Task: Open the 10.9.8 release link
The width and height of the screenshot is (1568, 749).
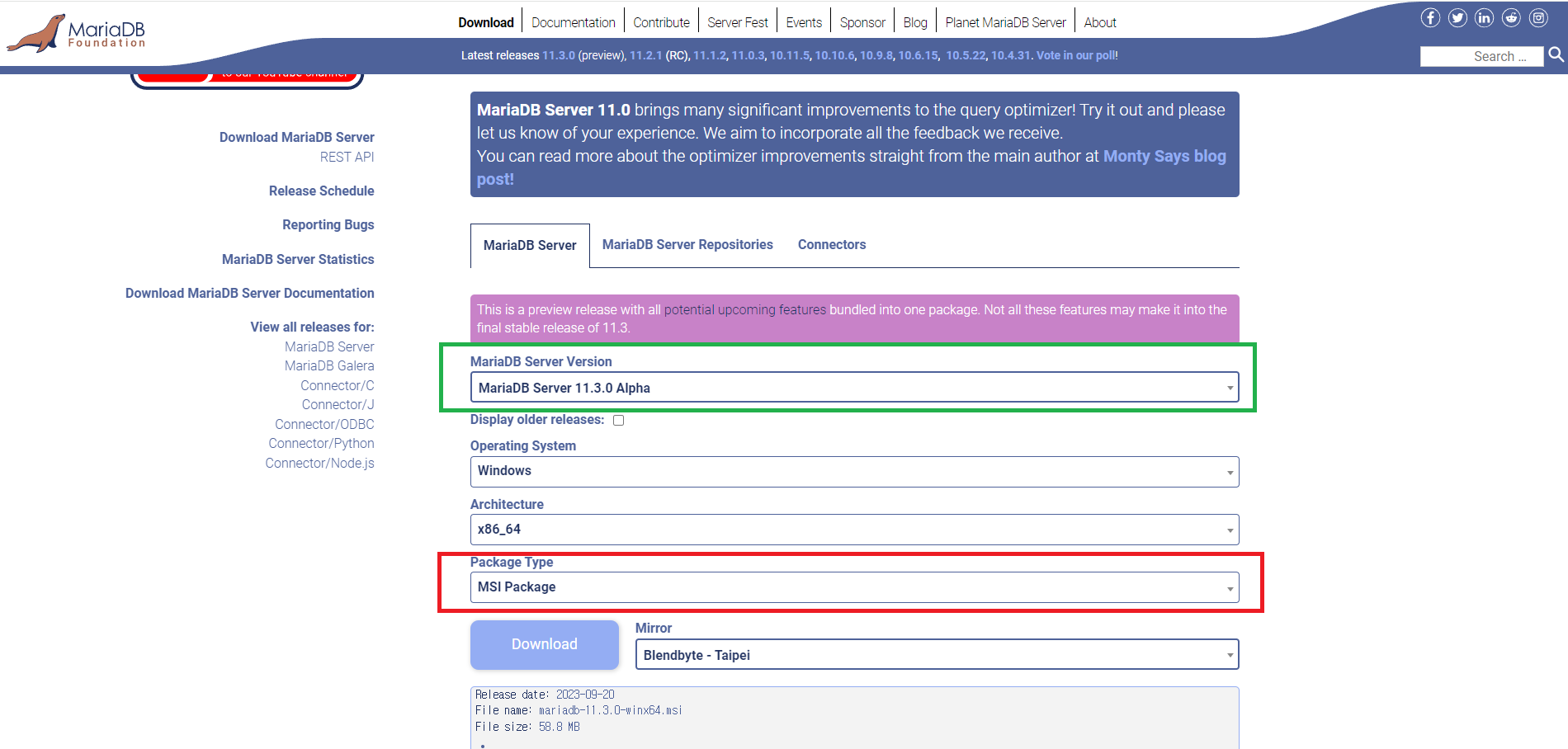Action: pos(876,55)
